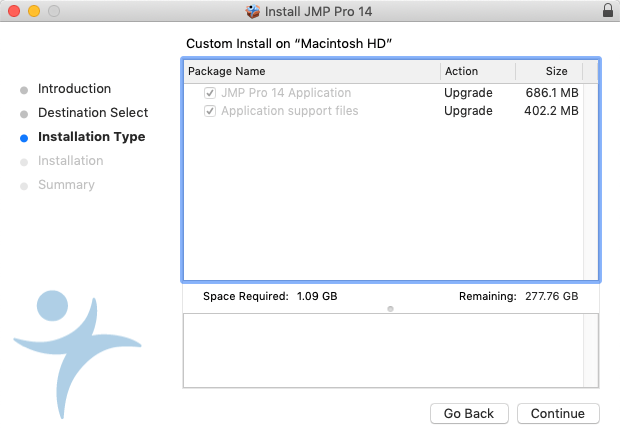The width and height of the screenshot is (620, 430).
Task: Select the Destination Select step
Action: 93,113
